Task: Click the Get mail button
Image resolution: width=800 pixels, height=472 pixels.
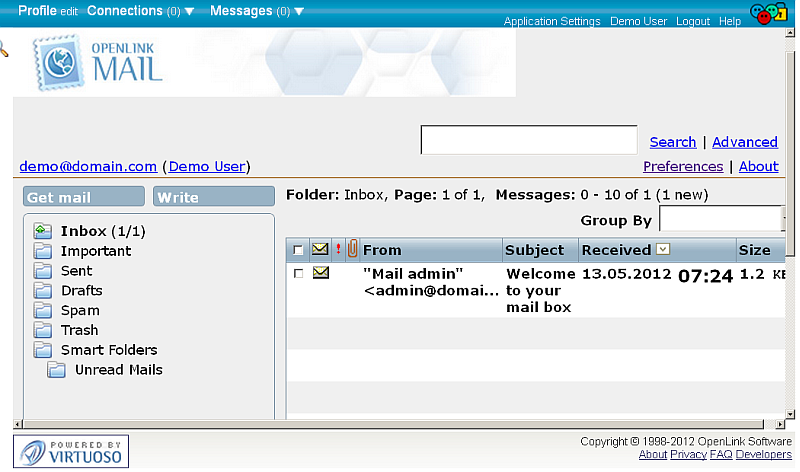Action: pos(84,196)
